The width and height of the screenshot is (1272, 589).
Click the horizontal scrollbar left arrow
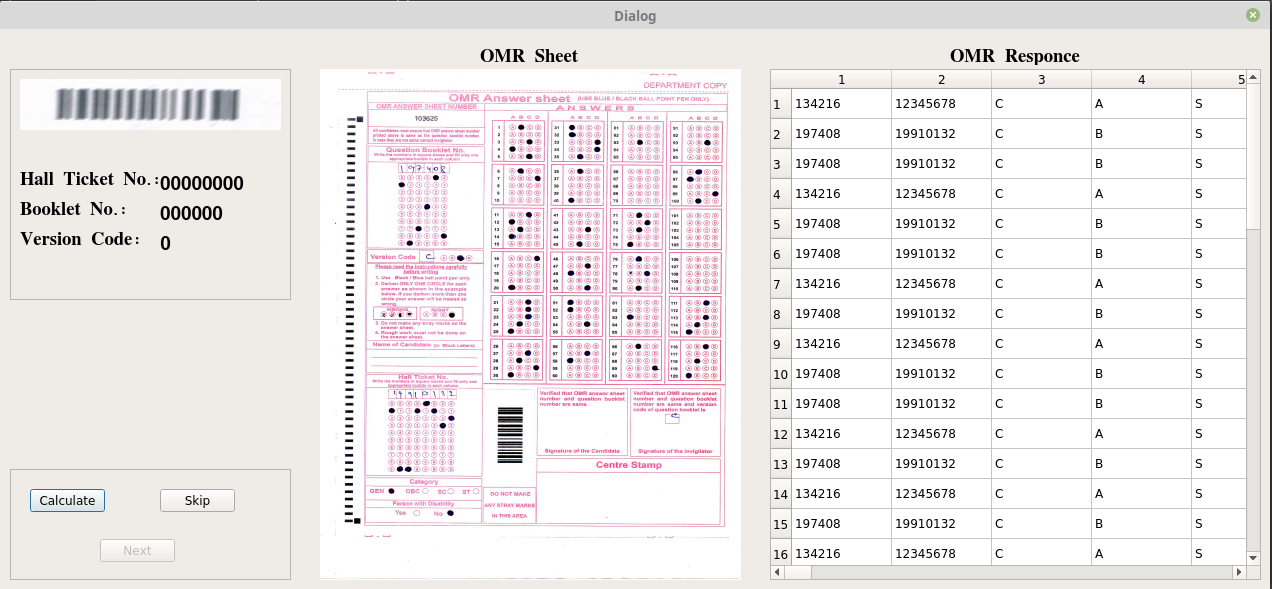coord(777,572)
